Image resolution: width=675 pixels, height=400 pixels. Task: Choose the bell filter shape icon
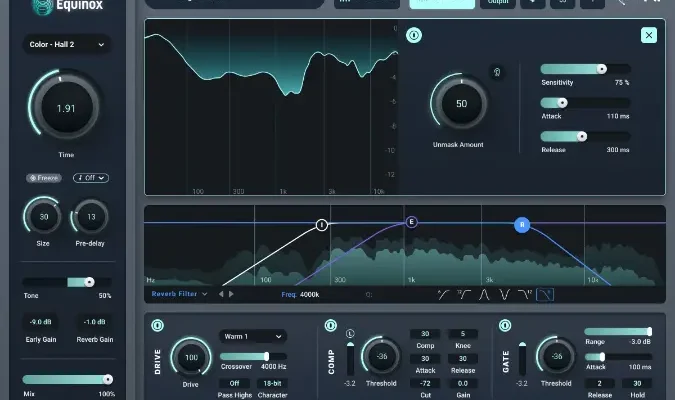pos(484,294)
